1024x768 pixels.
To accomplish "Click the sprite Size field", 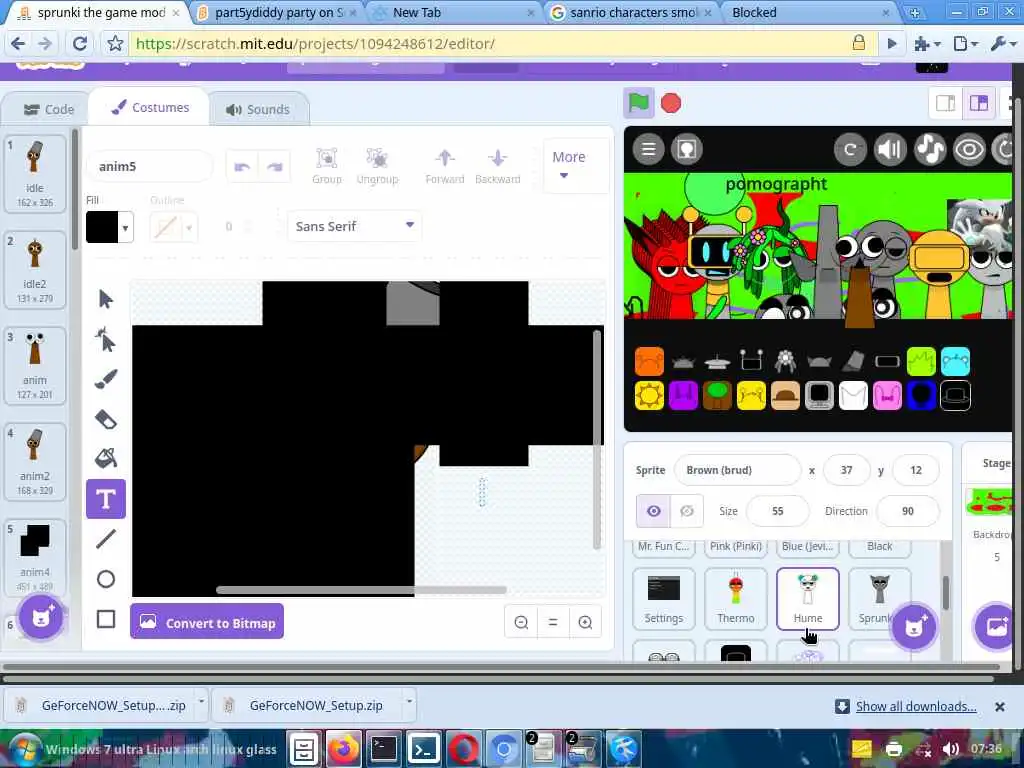I will (x=777, y=511).
